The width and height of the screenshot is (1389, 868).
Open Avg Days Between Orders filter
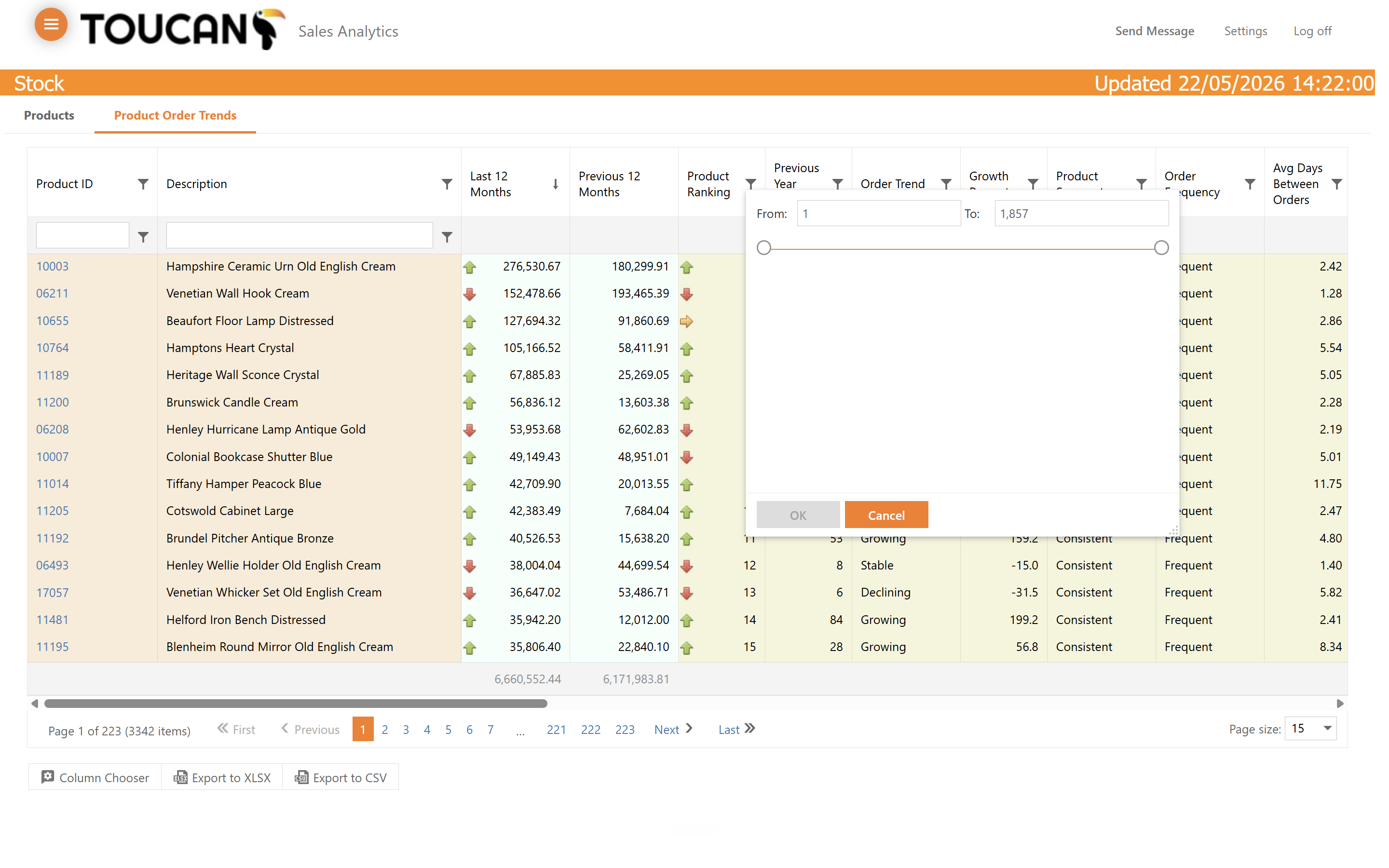[1337, 184]
